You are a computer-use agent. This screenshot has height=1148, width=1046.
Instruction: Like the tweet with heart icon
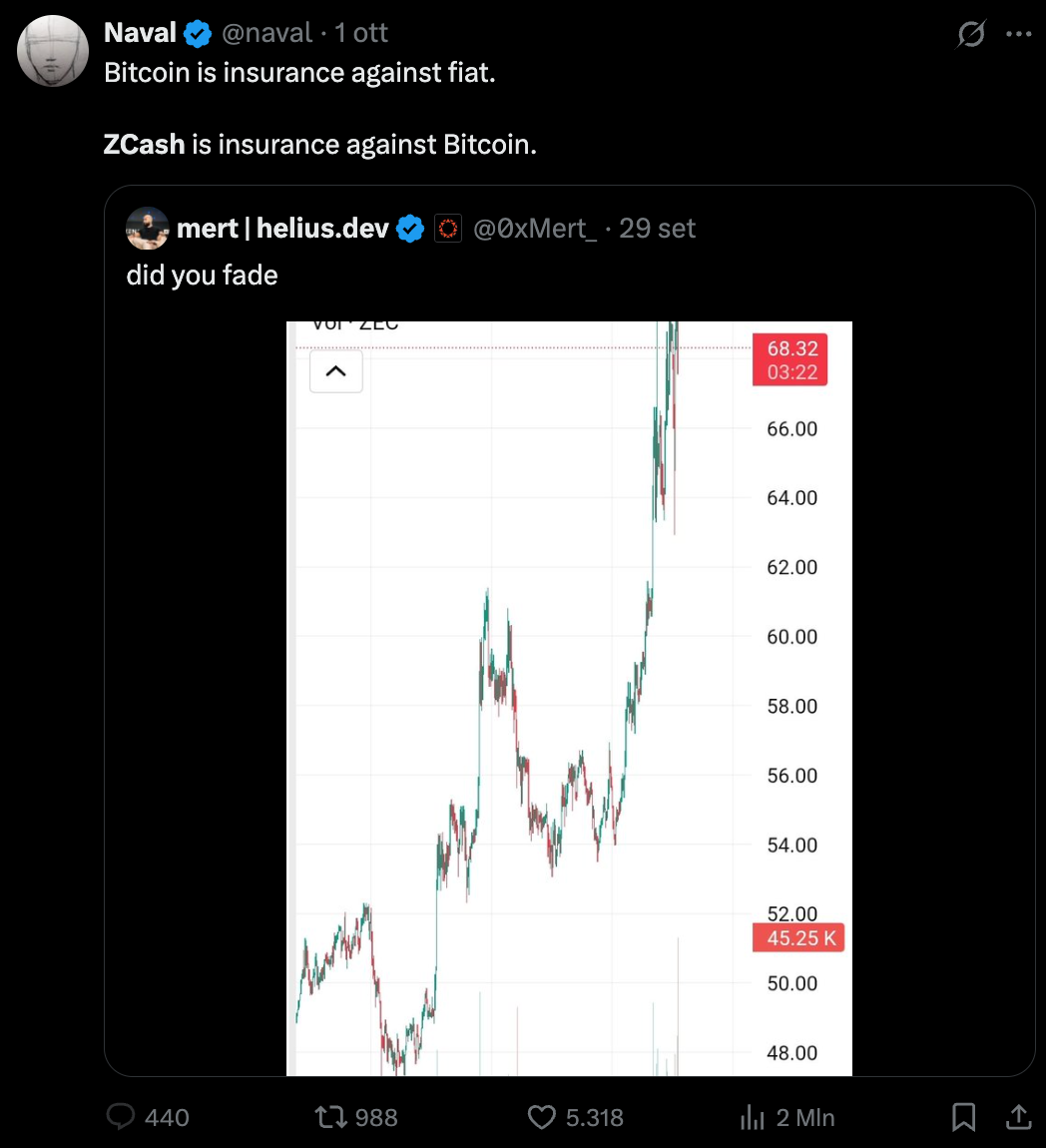(541, 1117)
